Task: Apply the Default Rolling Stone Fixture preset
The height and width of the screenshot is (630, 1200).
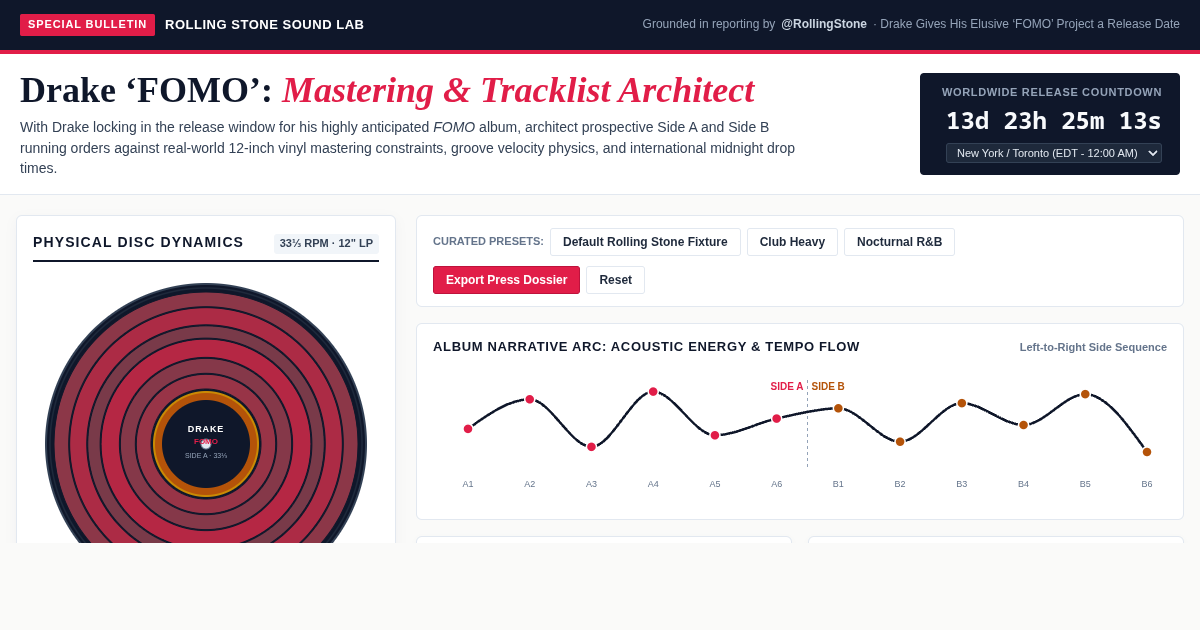Action: point(645,242)
